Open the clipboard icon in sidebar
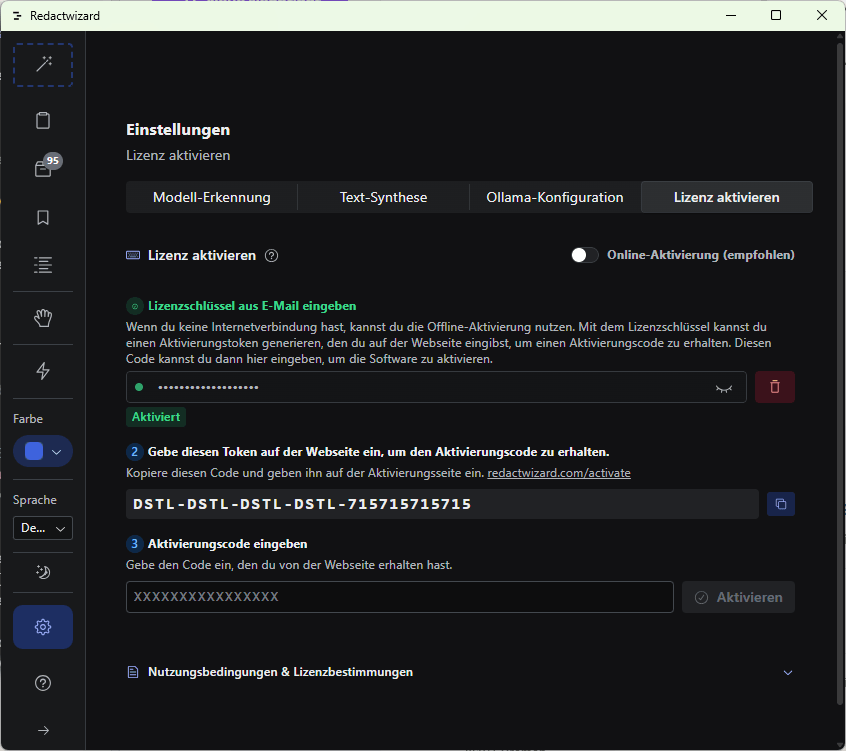Viewport: 846px width, 751px height. 43,120
